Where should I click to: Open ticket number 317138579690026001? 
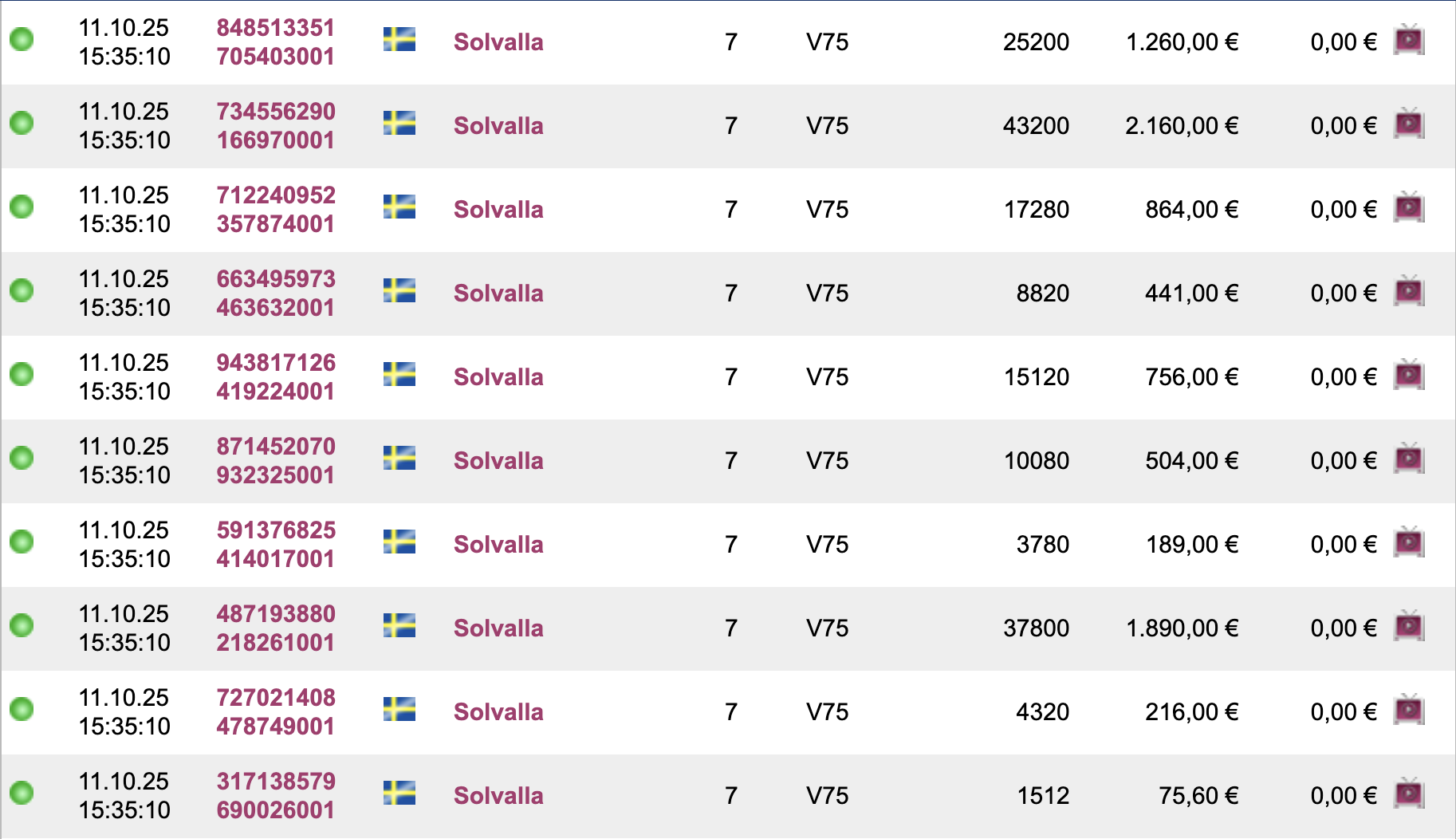tap(276, 796)
